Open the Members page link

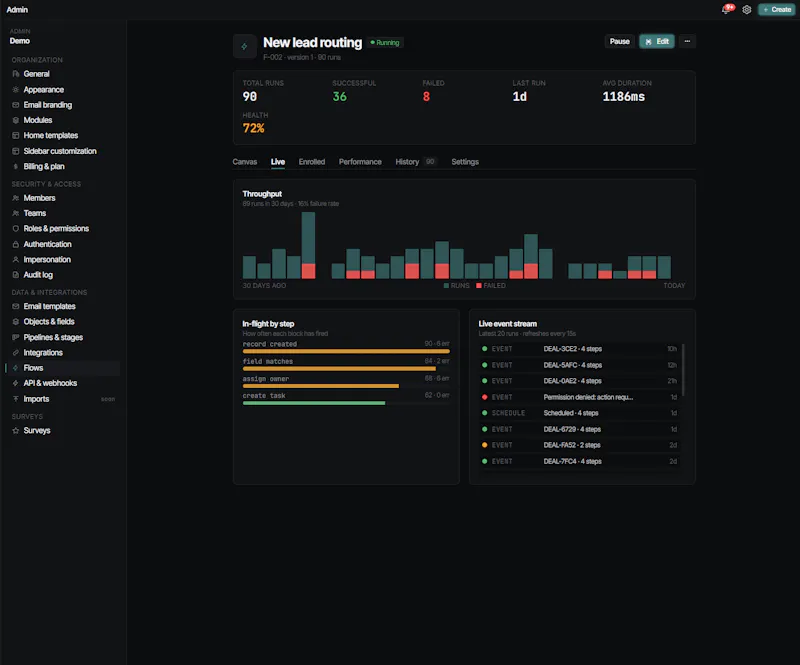(x=39, y=198)
